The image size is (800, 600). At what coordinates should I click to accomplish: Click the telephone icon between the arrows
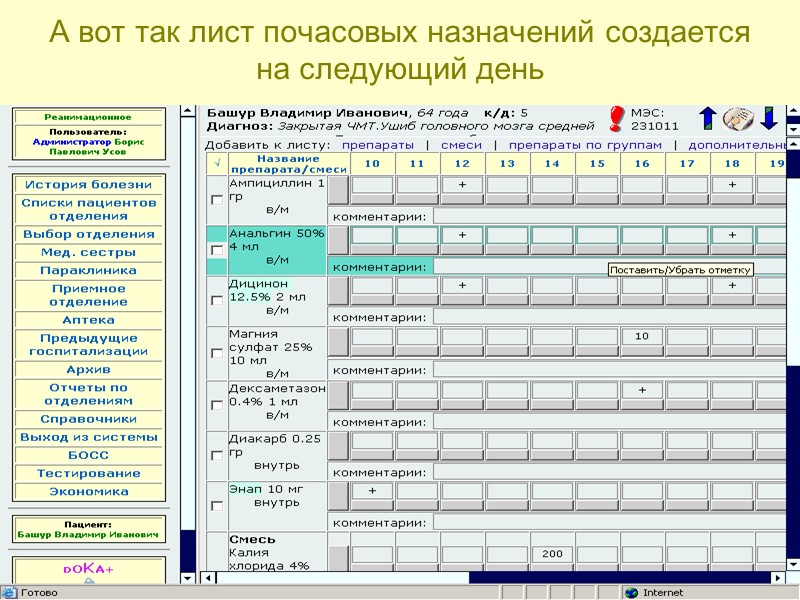pos(738,118)
